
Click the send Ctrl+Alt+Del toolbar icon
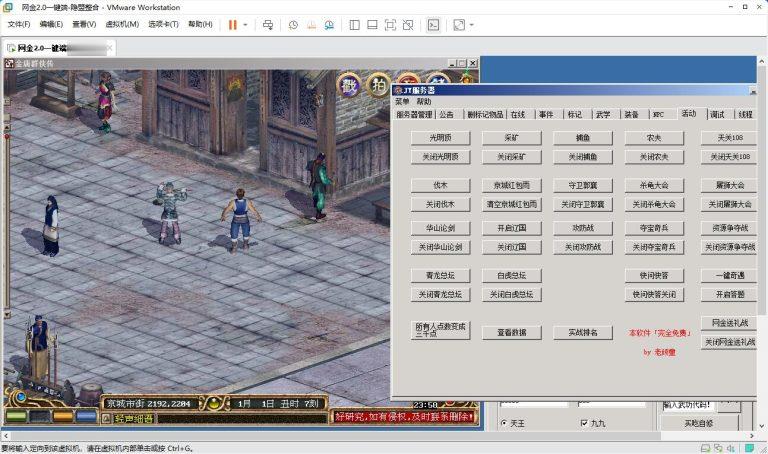[268, 24]
